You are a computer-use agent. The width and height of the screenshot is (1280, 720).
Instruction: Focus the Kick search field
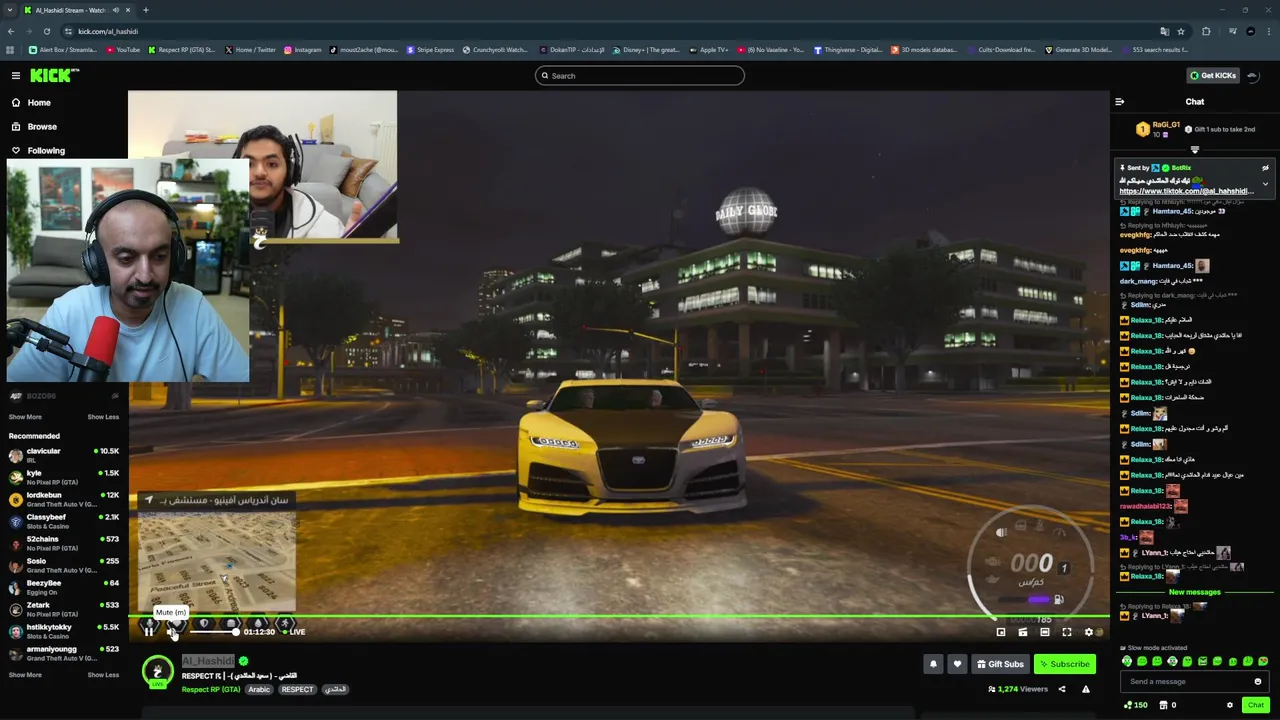pos(640,76)
